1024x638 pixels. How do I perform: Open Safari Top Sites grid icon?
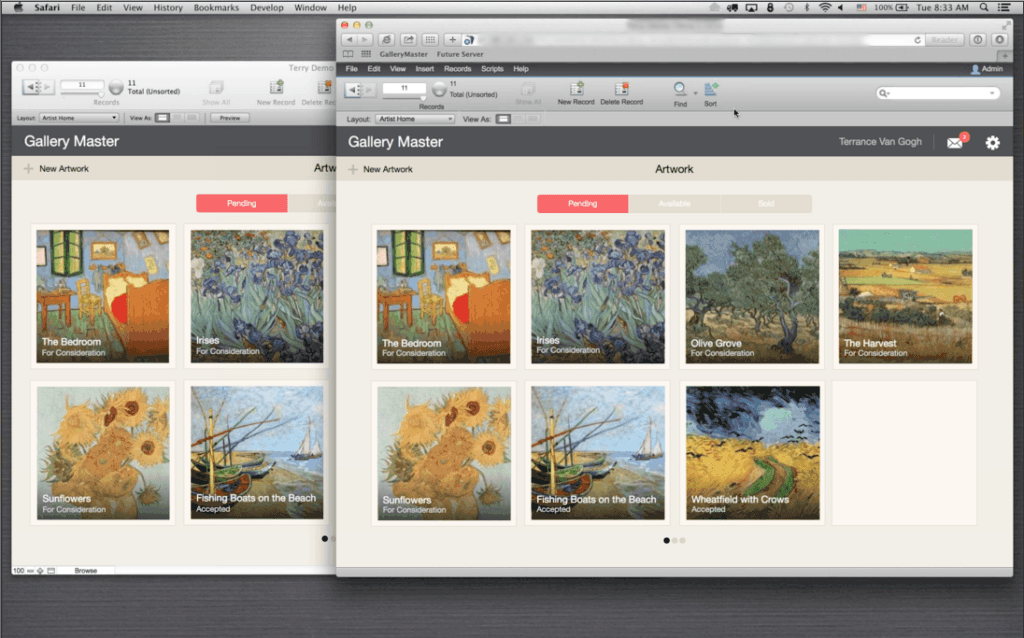pos(430,40)
